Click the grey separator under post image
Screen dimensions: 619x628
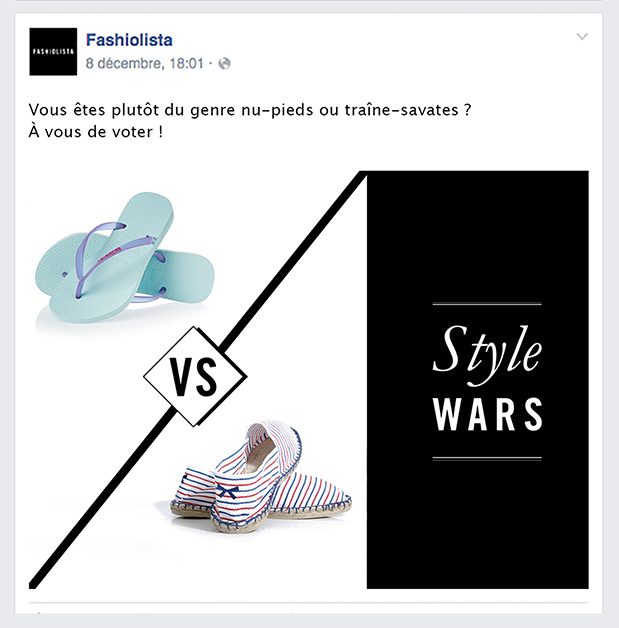(x=309, y=602)
